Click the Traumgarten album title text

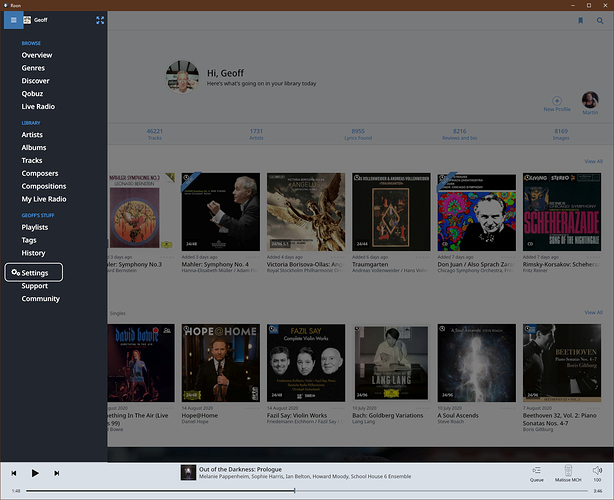[x=370, y=264]
